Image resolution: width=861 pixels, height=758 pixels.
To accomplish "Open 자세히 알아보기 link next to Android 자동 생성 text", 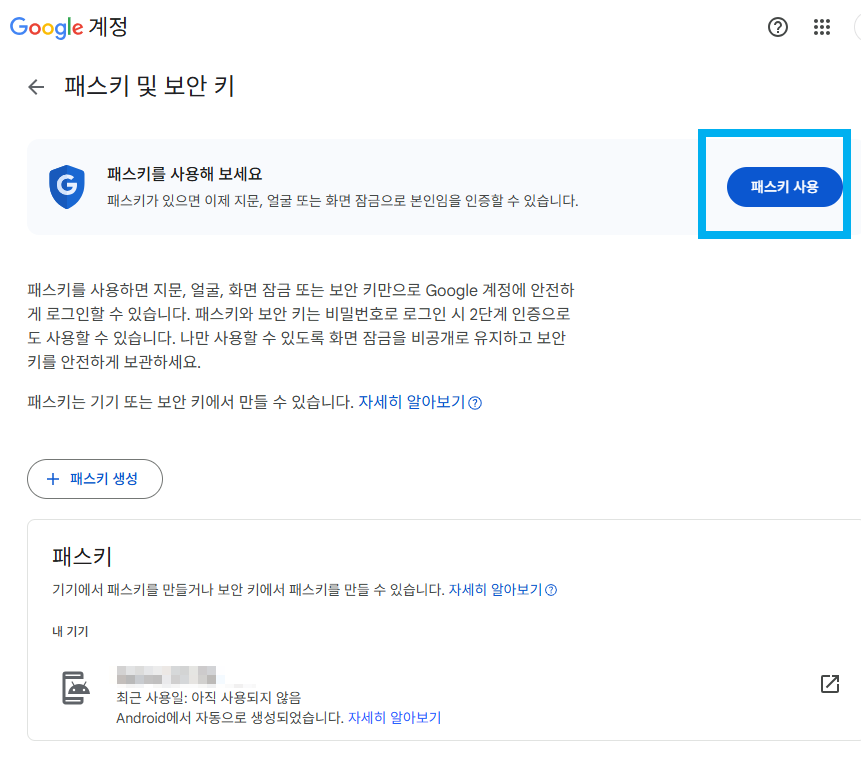I will point(394,717).
